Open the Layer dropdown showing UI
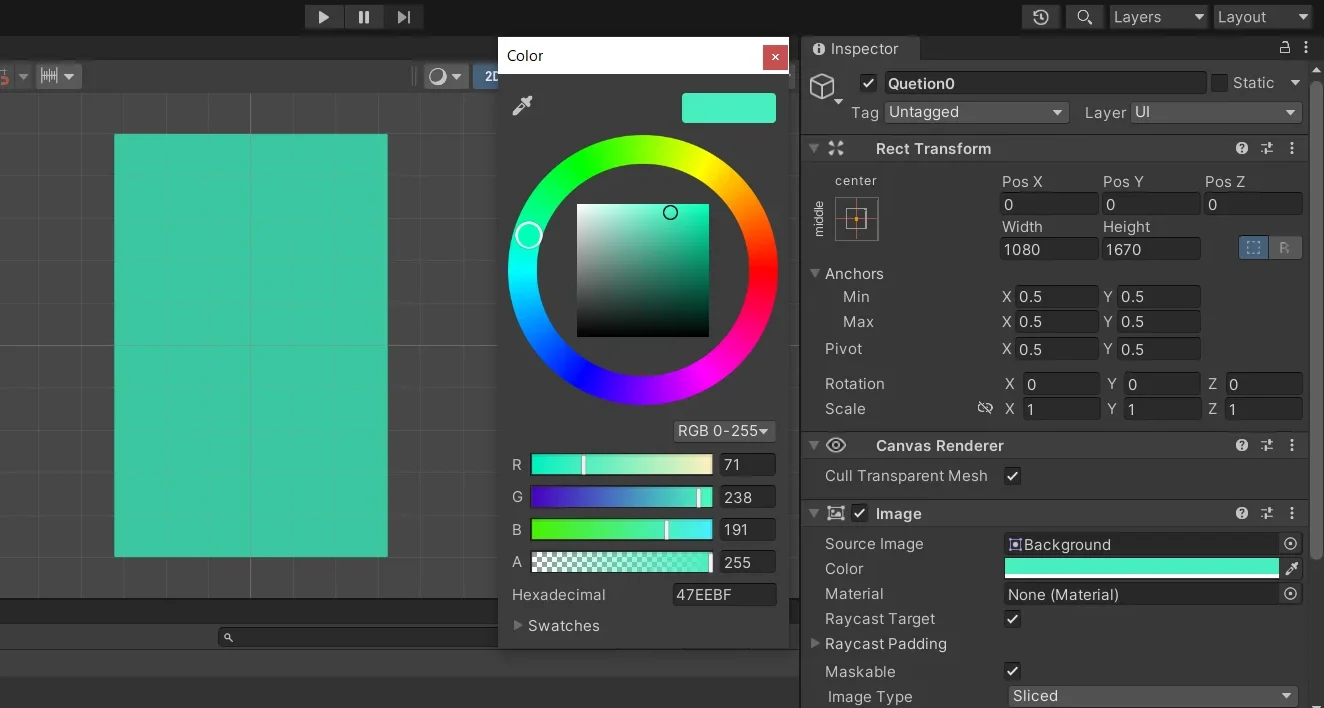This screenshot has width=1324, height=708. click(x=1215, y=112)
